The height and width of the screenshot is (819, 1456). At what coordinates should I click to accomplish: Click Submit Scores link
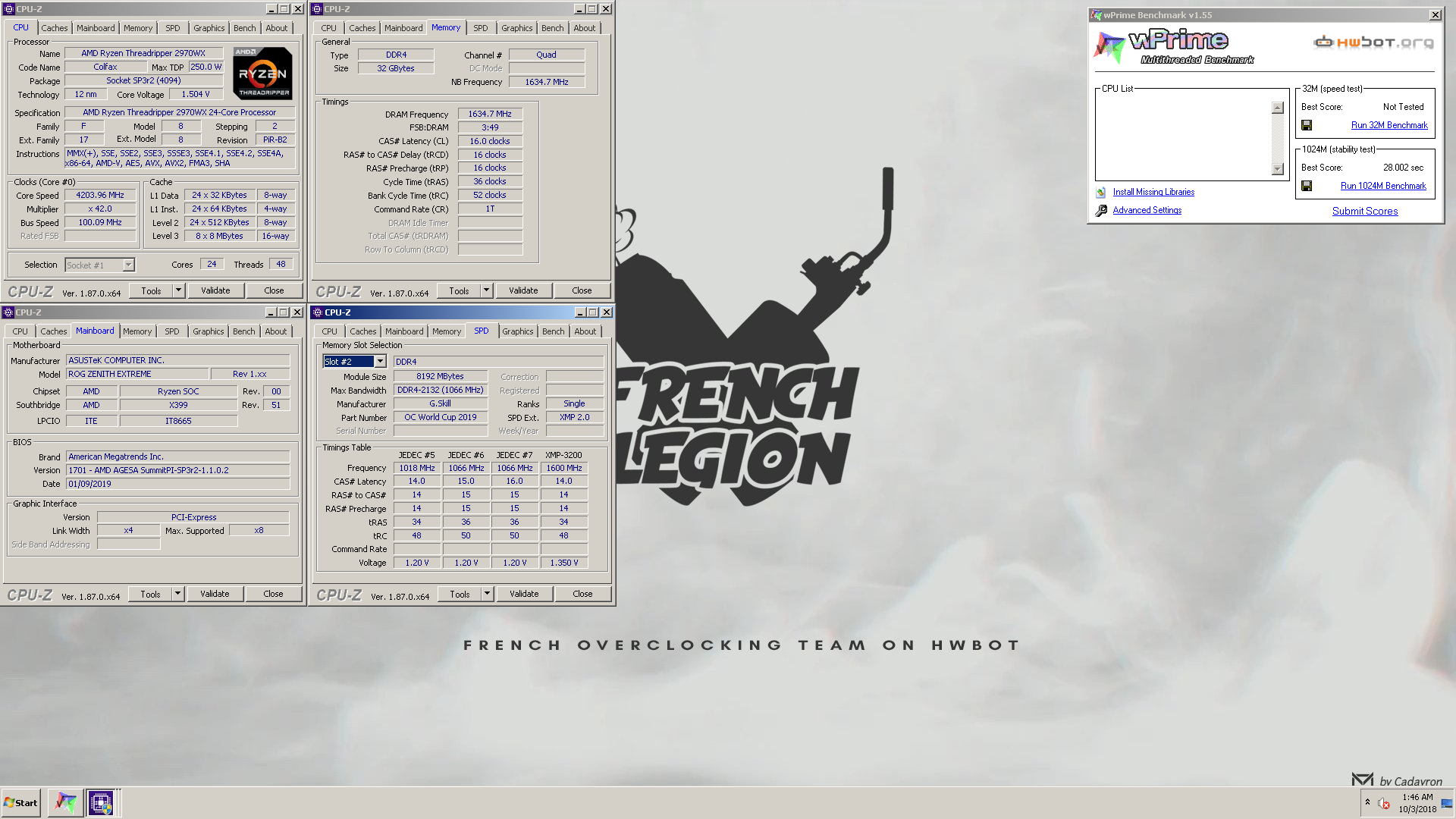click(x=1365, y=211)
